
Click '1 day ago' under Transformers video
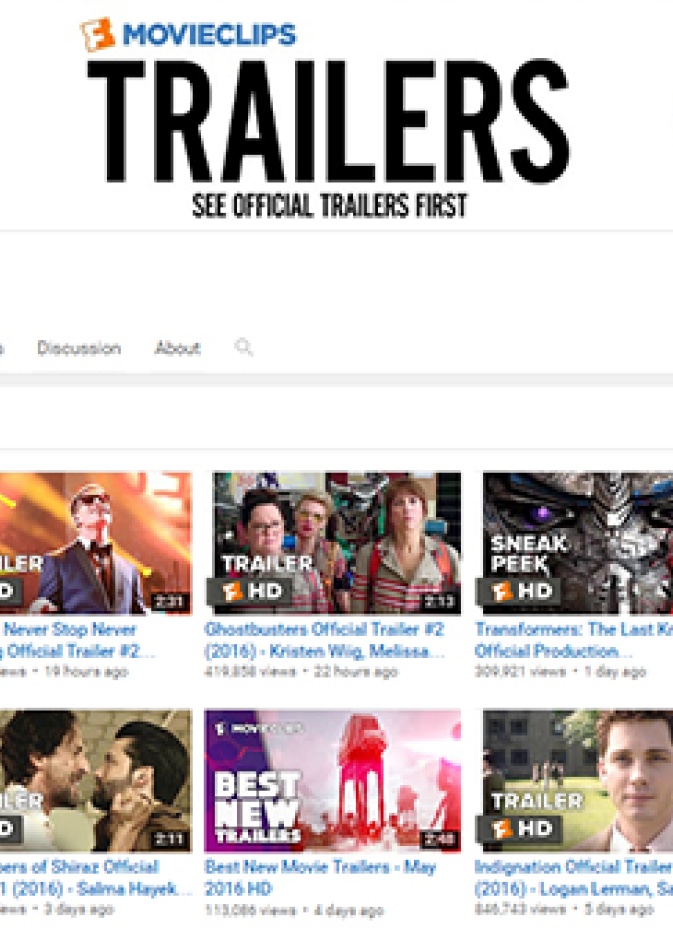coord(615,672)
